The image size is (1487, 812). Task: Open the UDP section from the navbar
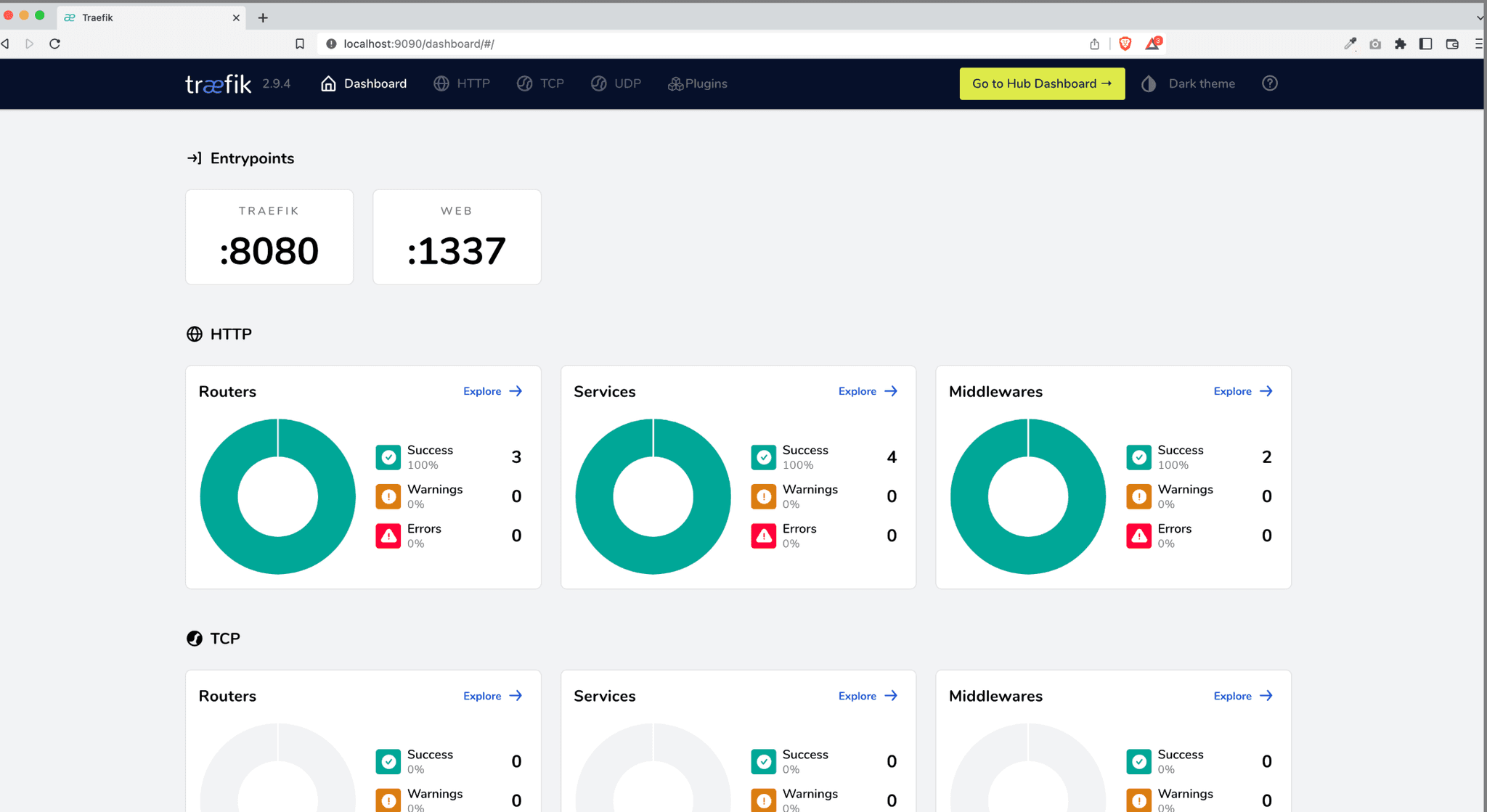[x=616, y=83]
